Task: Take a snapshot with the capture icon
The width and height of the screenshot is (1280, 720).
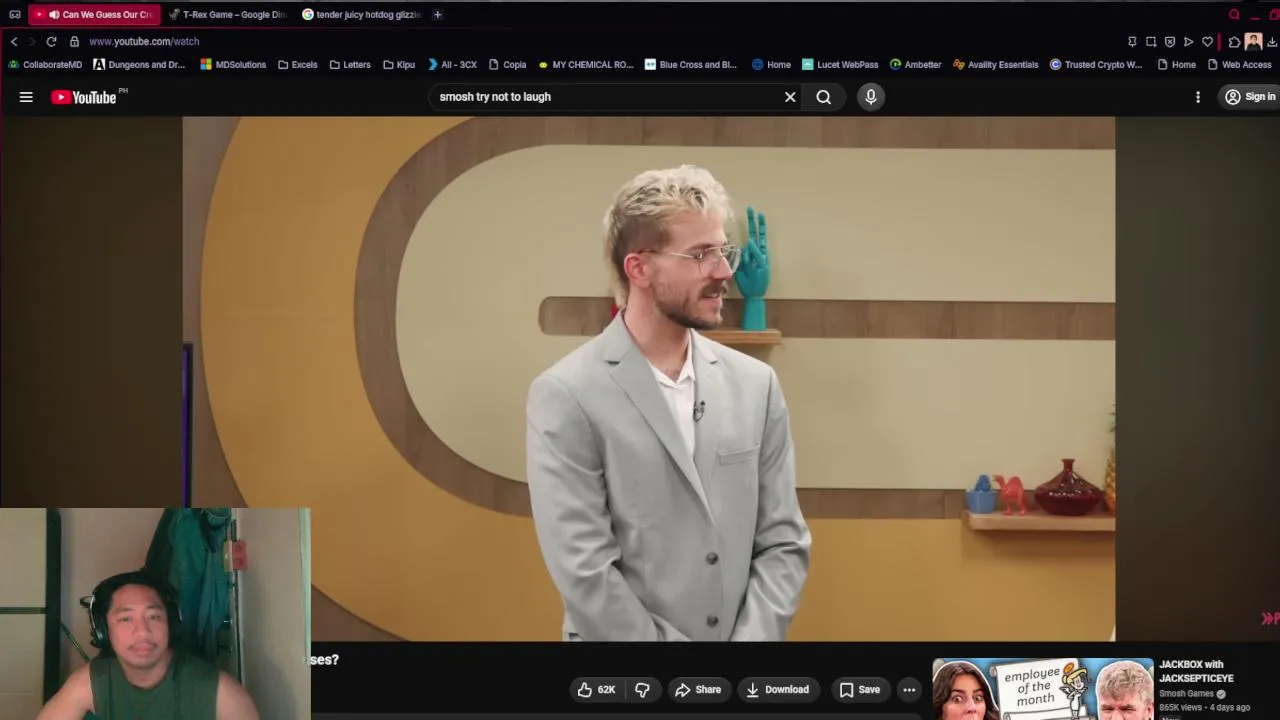Action: [x=1151, y=41]
